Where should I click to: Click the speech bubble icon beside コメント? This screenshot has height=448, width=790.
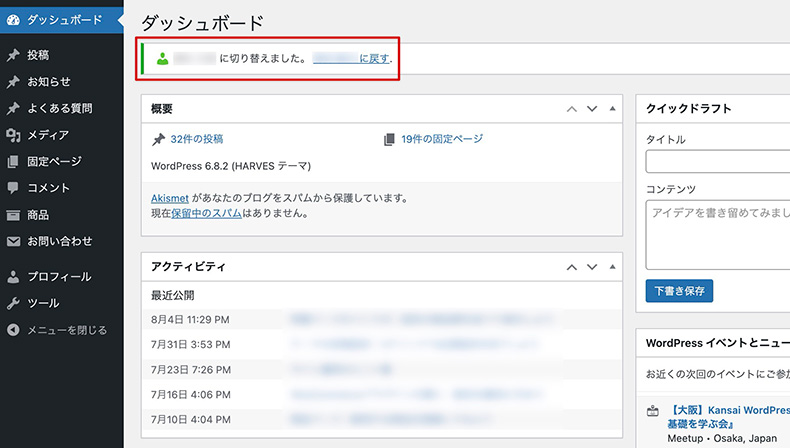(13, 188)
